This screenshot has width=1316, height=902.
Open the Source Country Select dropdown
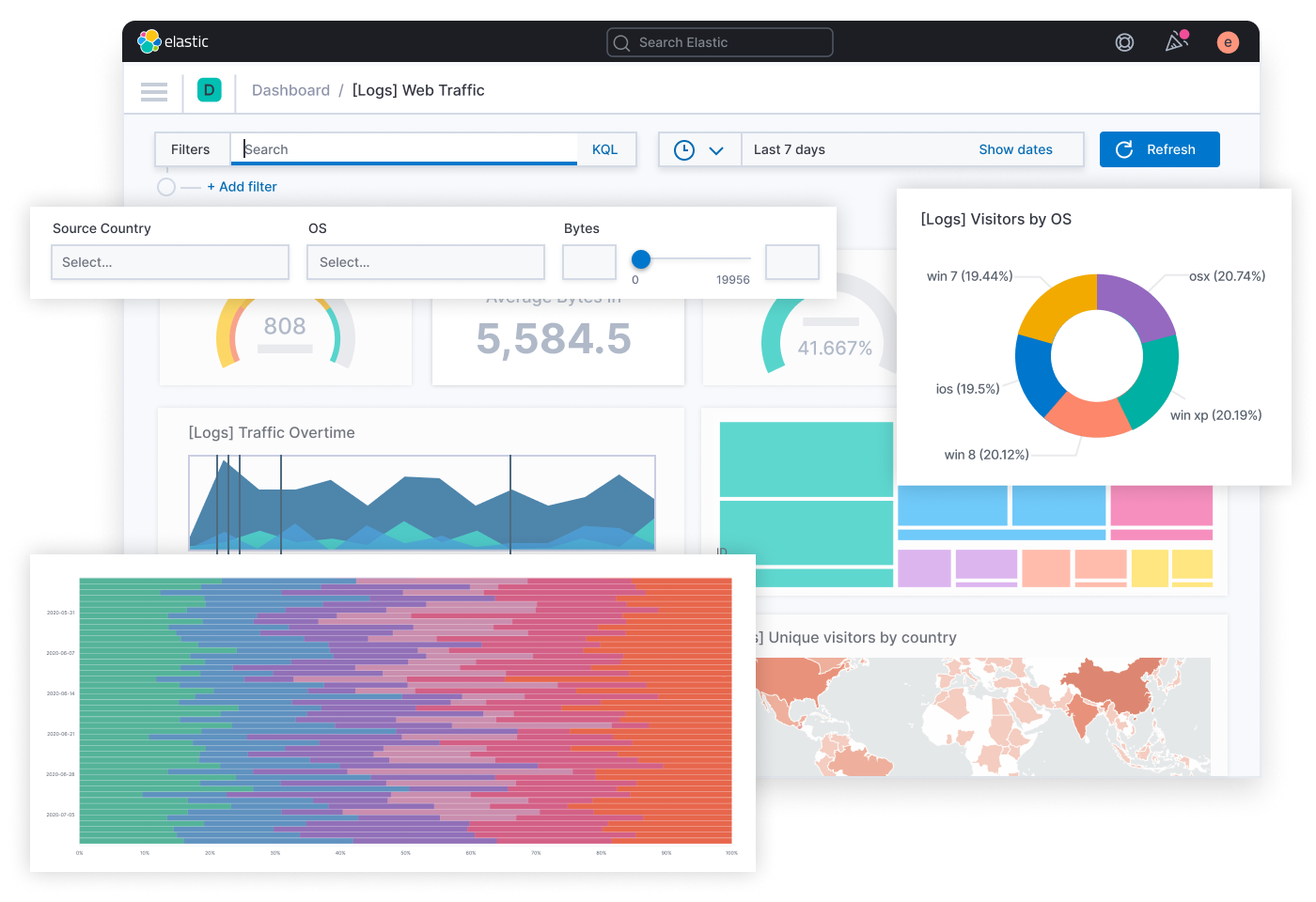(x=169, y=262)
